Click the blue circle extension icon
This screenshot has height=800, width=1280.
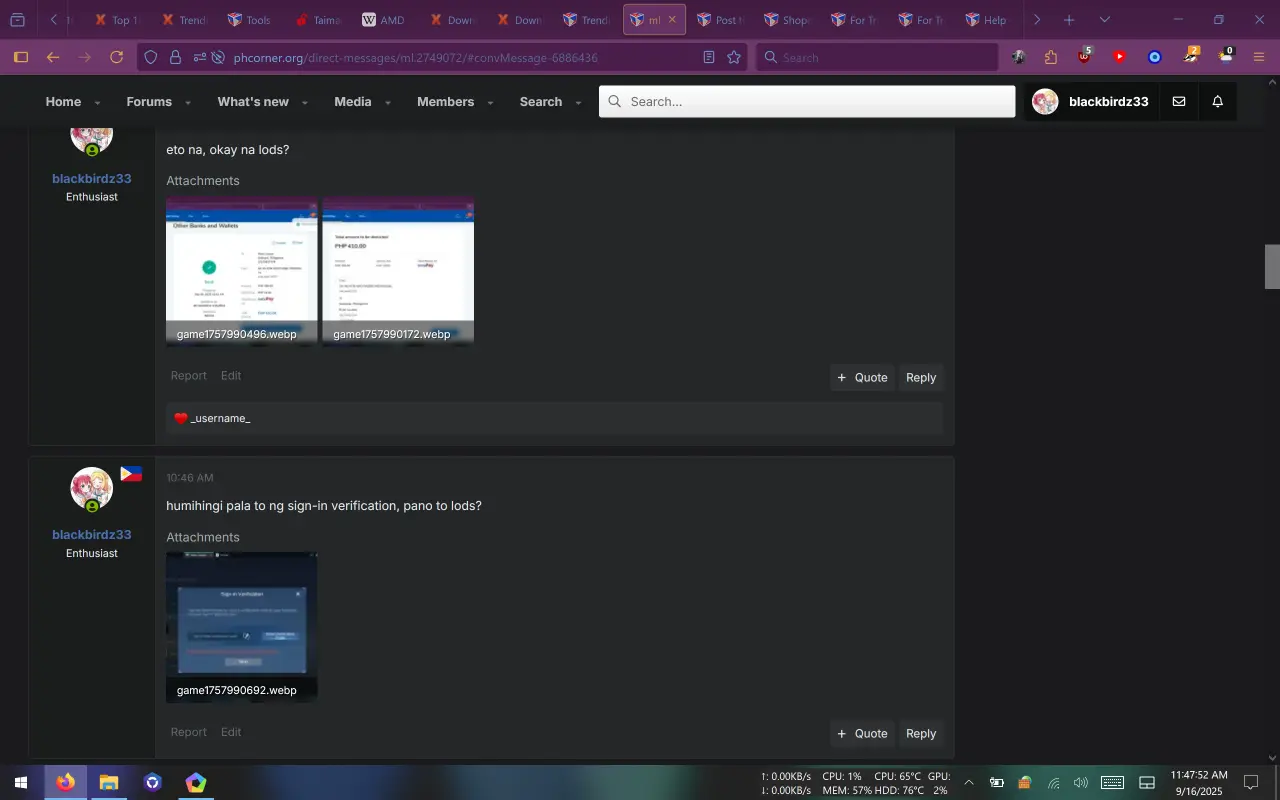click(1155, 57)
